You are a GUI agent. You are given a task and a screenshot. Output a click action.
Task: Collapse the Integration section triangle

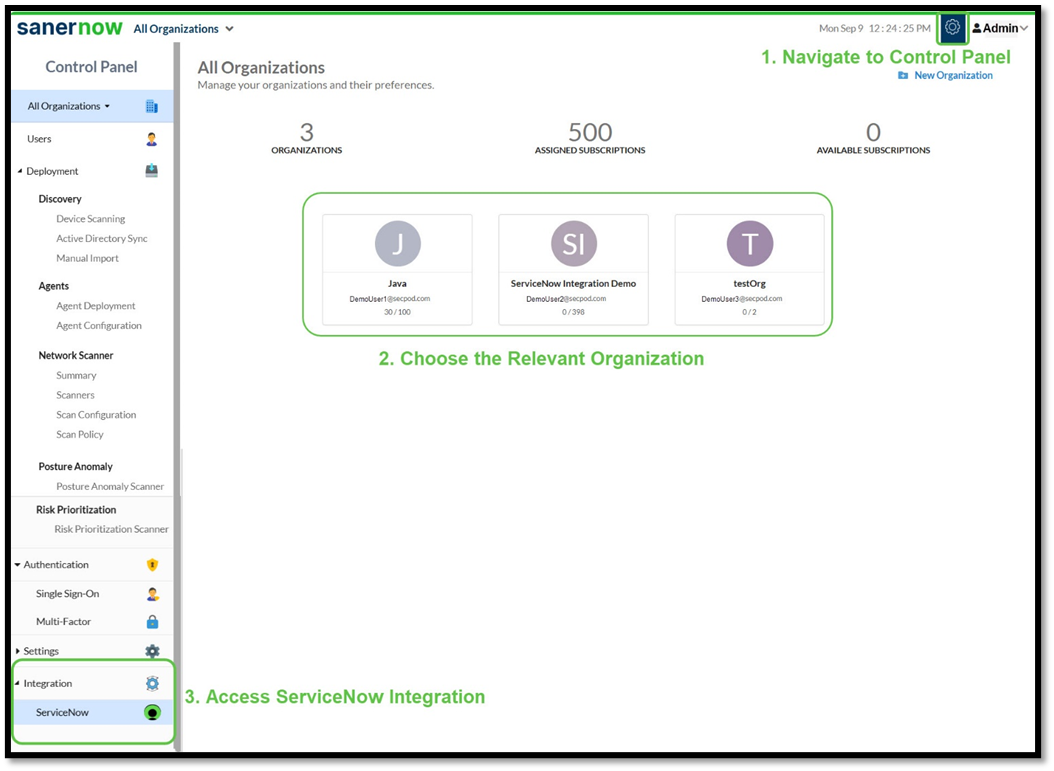(17, 683)
